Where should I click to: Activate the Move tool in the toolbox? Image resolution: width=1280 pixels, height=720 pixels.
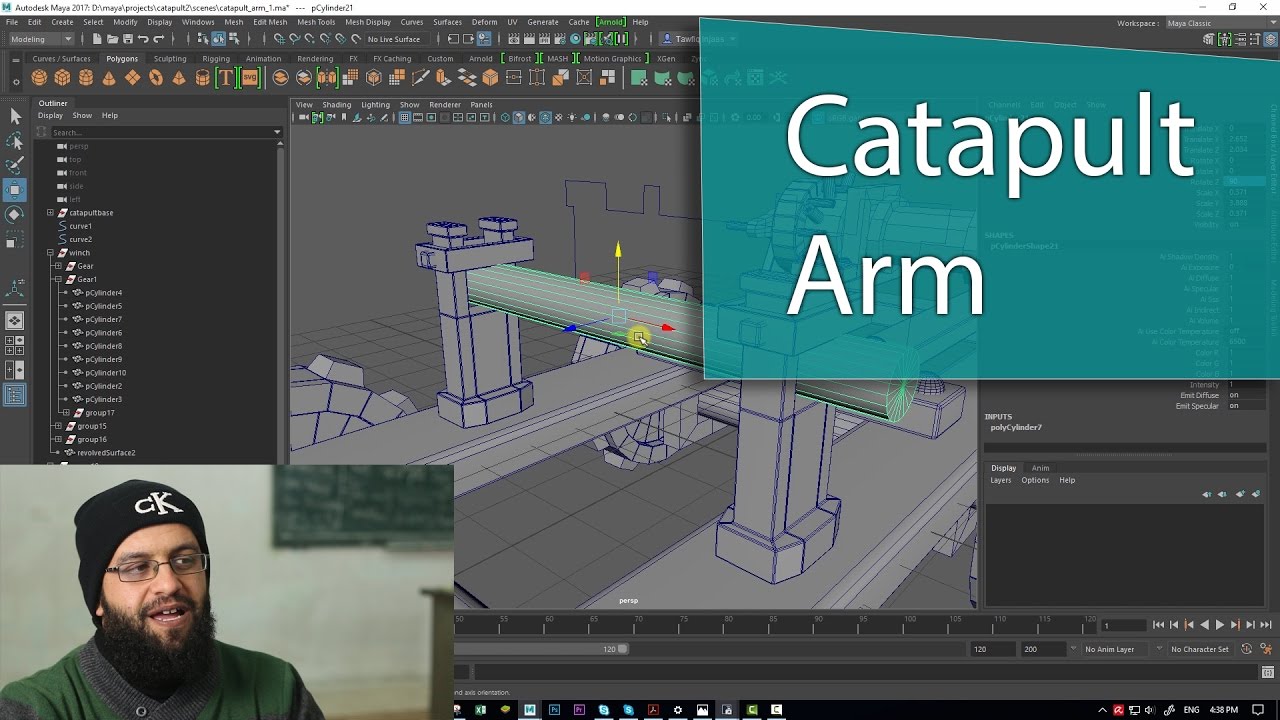(15, 190)
